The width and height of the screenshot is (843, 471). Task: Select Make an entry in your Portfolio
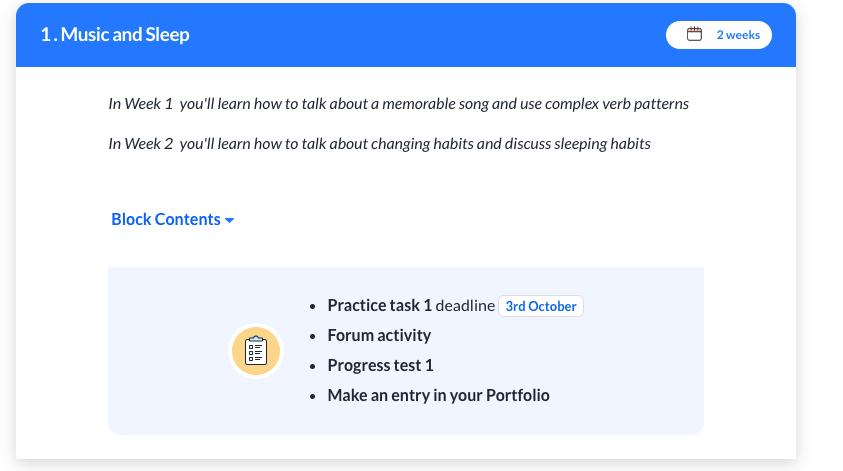(x=438, y=395)
